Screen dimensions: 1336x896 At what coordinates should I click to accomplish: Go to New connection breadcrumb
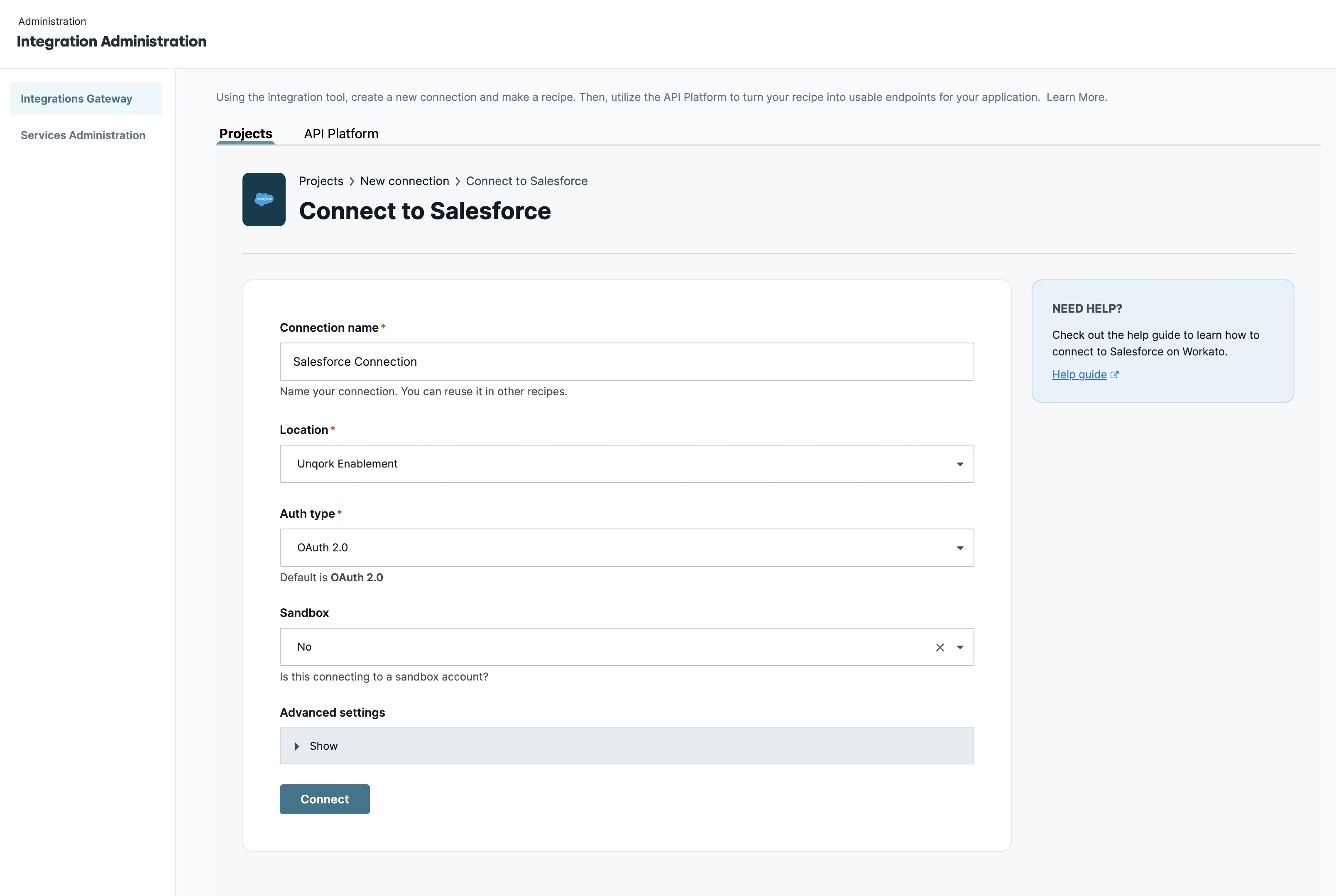tap(404, 181)
